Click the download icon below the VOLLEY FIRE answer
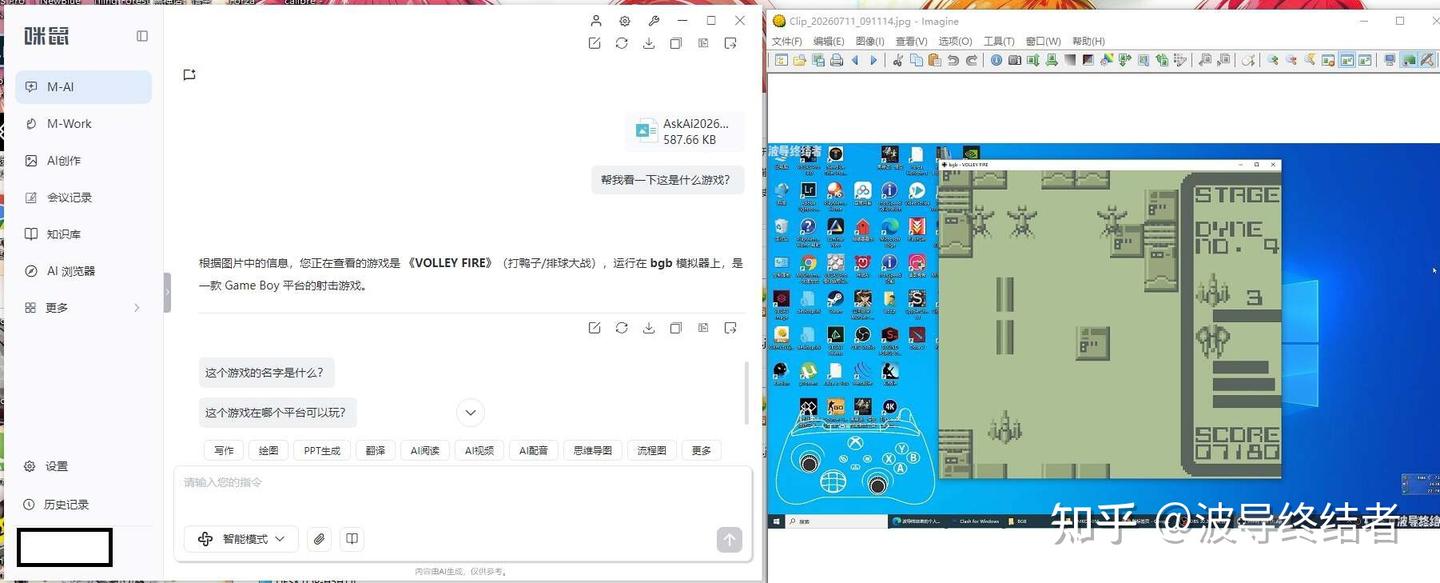This screenshot has width=1440, height=583. 649,328
